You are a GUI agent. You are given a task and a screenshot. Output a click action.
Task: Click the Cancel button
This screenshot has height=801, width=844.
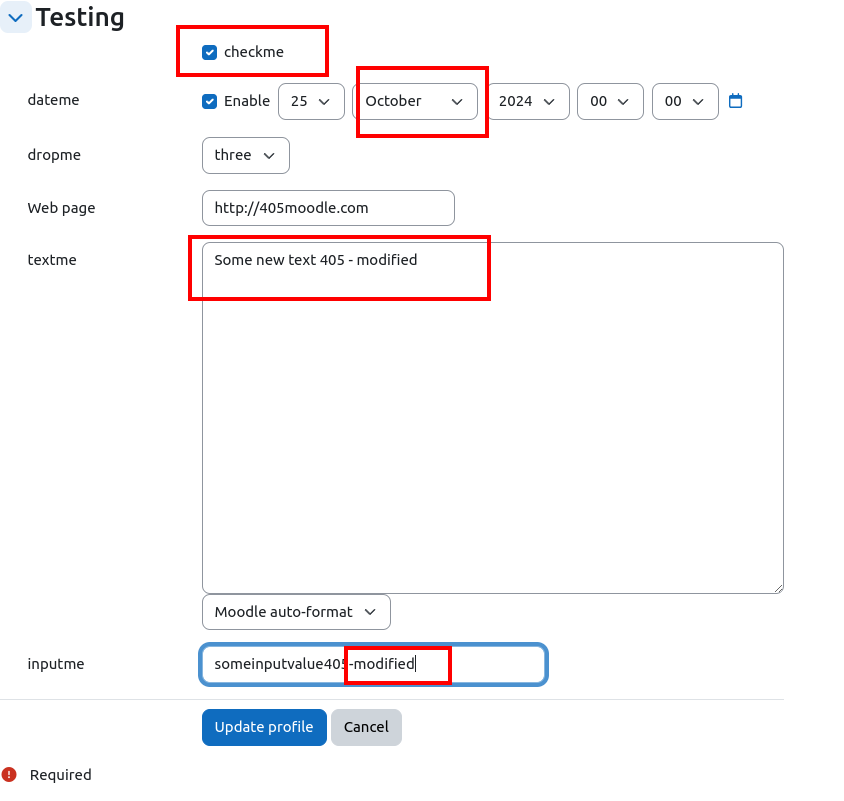pos(367,727)
